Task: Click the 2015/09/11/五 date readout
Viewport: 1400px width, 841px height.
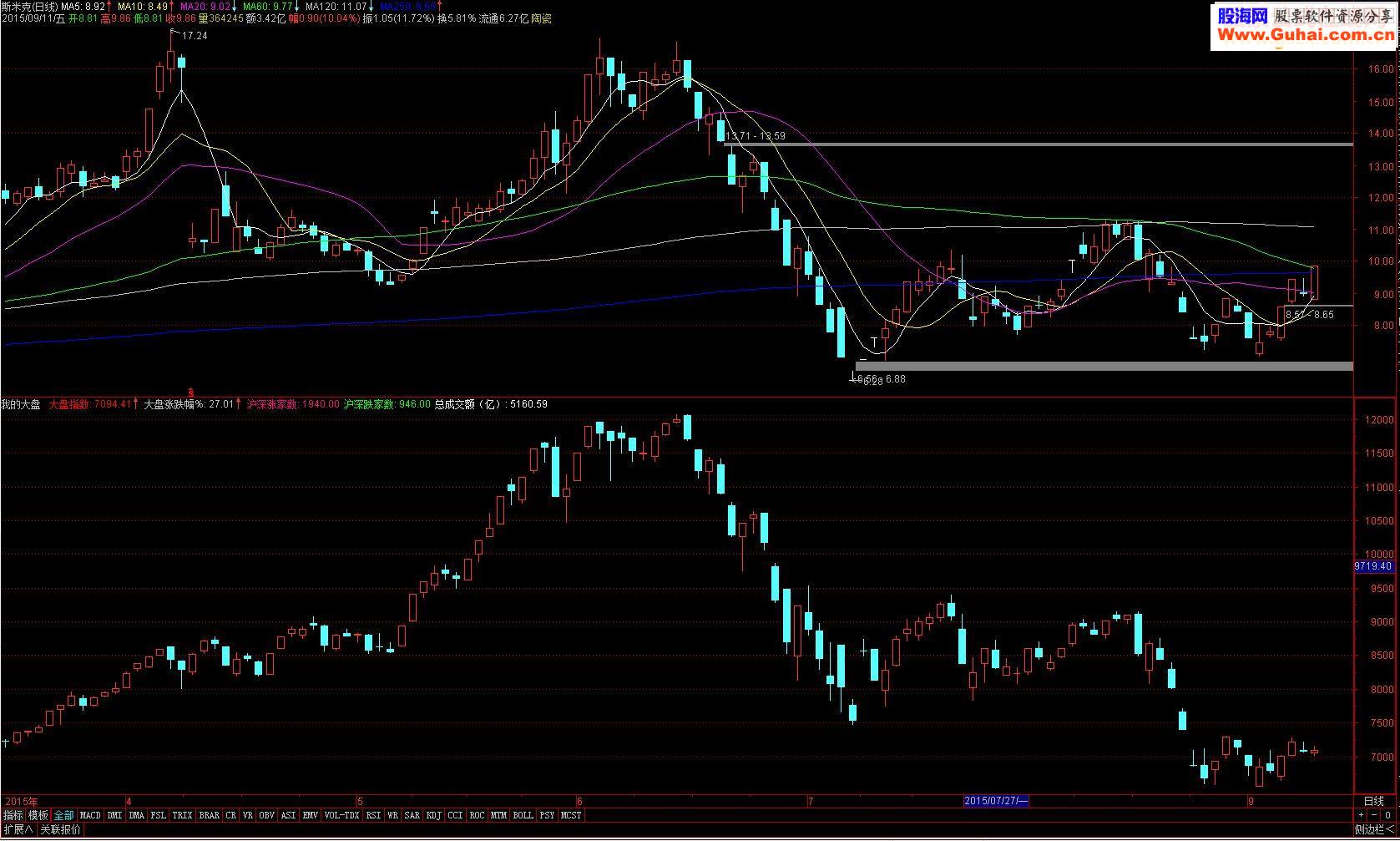Action: point(33,18)
